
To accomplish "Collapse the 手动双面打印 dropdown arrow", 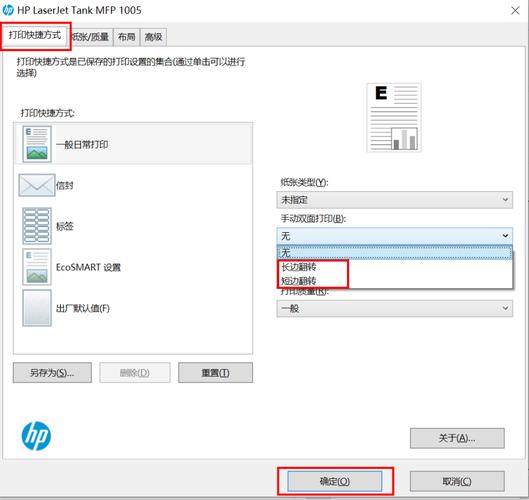I will click(x=505, y=235).
